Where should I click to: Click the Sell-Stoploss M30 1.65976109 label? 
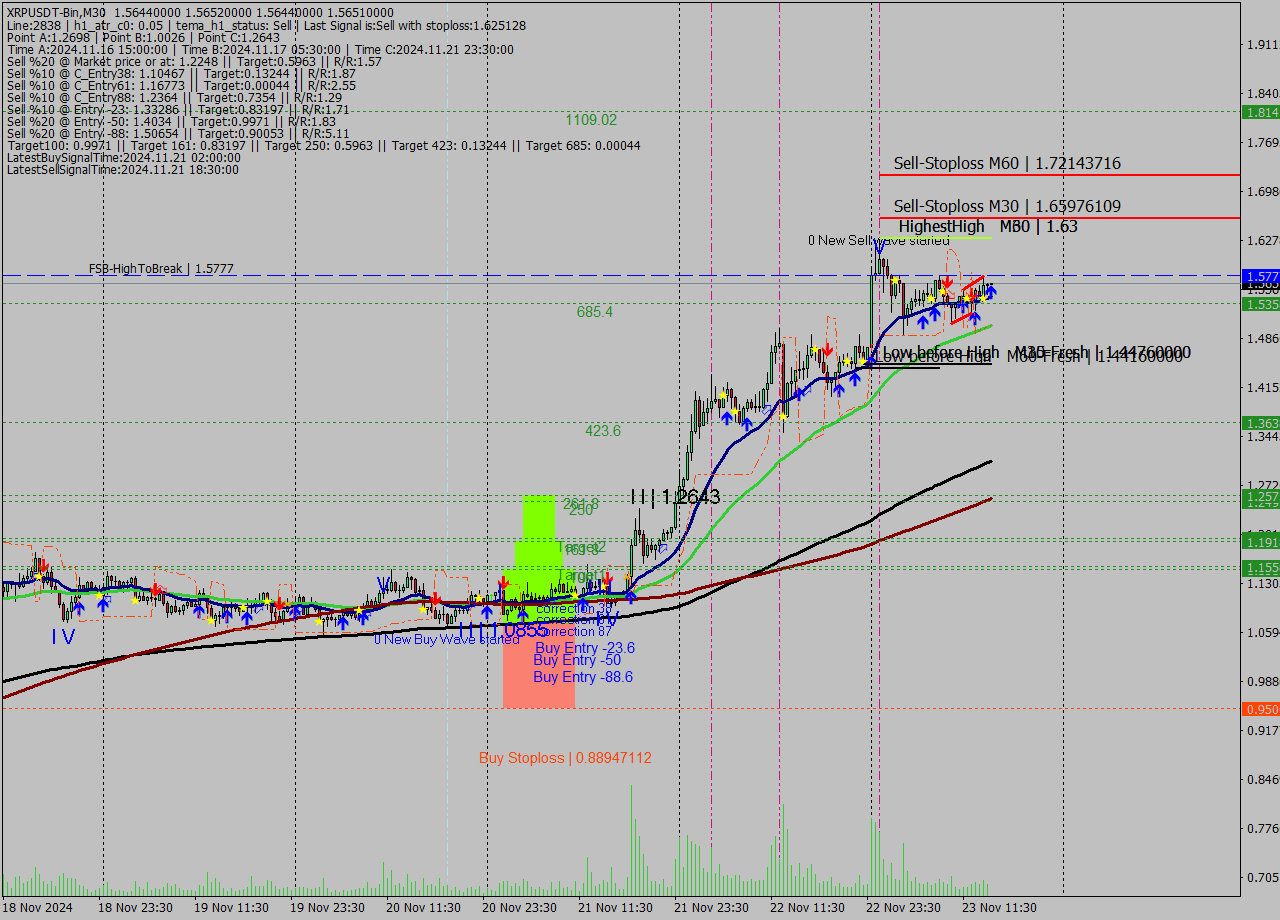(x=1007, y=206)
